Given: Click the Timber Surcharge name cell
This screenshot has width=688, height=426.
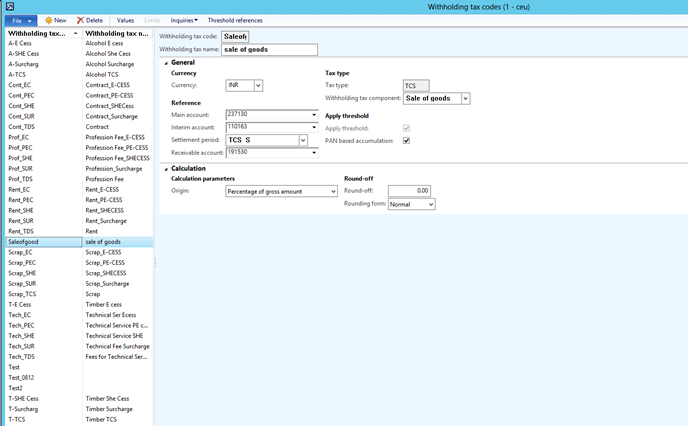Looking at the screenshot, I should coord(118,409).
